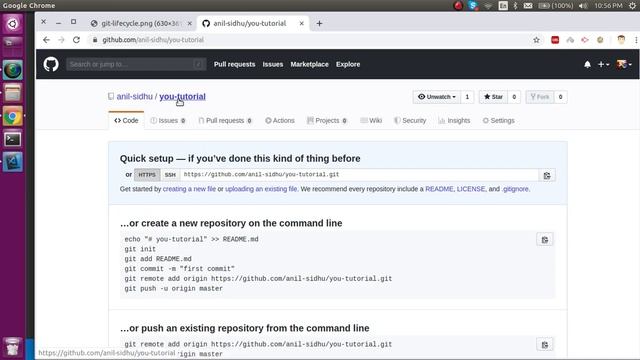Open Explore in the navbar

pyautogui.click(x=348, y=64)
